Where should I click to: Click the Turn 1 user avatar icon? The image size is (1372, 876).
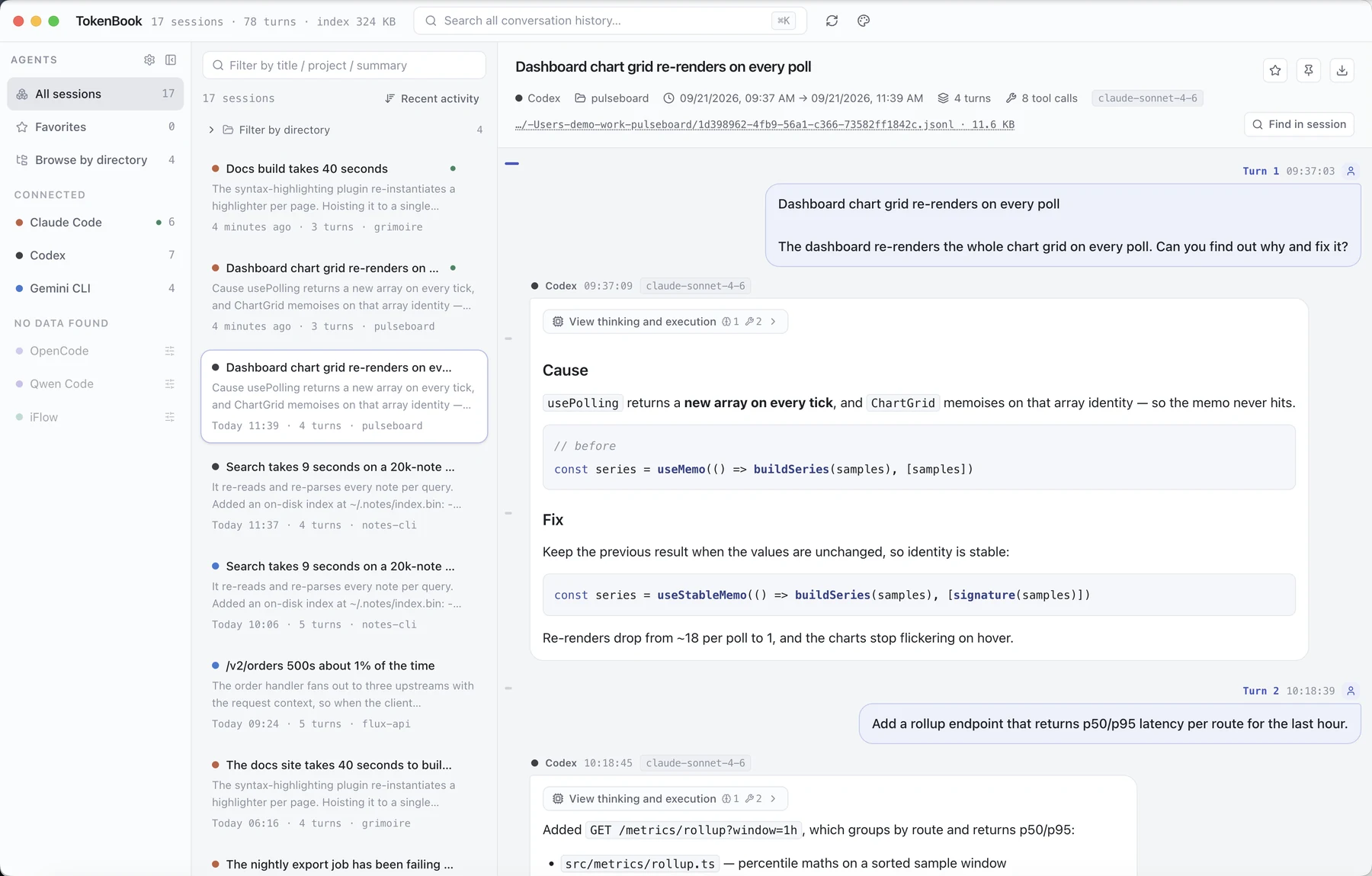(x=1351, y=171)
